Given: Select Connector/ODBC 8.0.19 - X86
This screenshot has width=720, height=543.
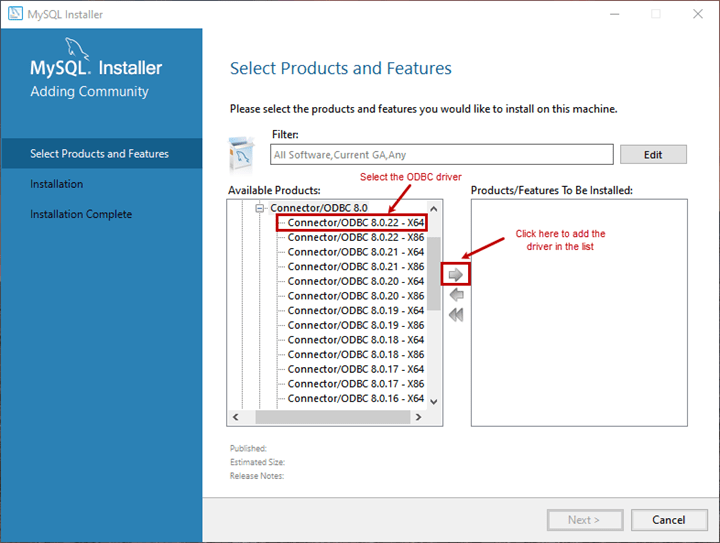Looking at the screenshot, I should coord(355,325).
